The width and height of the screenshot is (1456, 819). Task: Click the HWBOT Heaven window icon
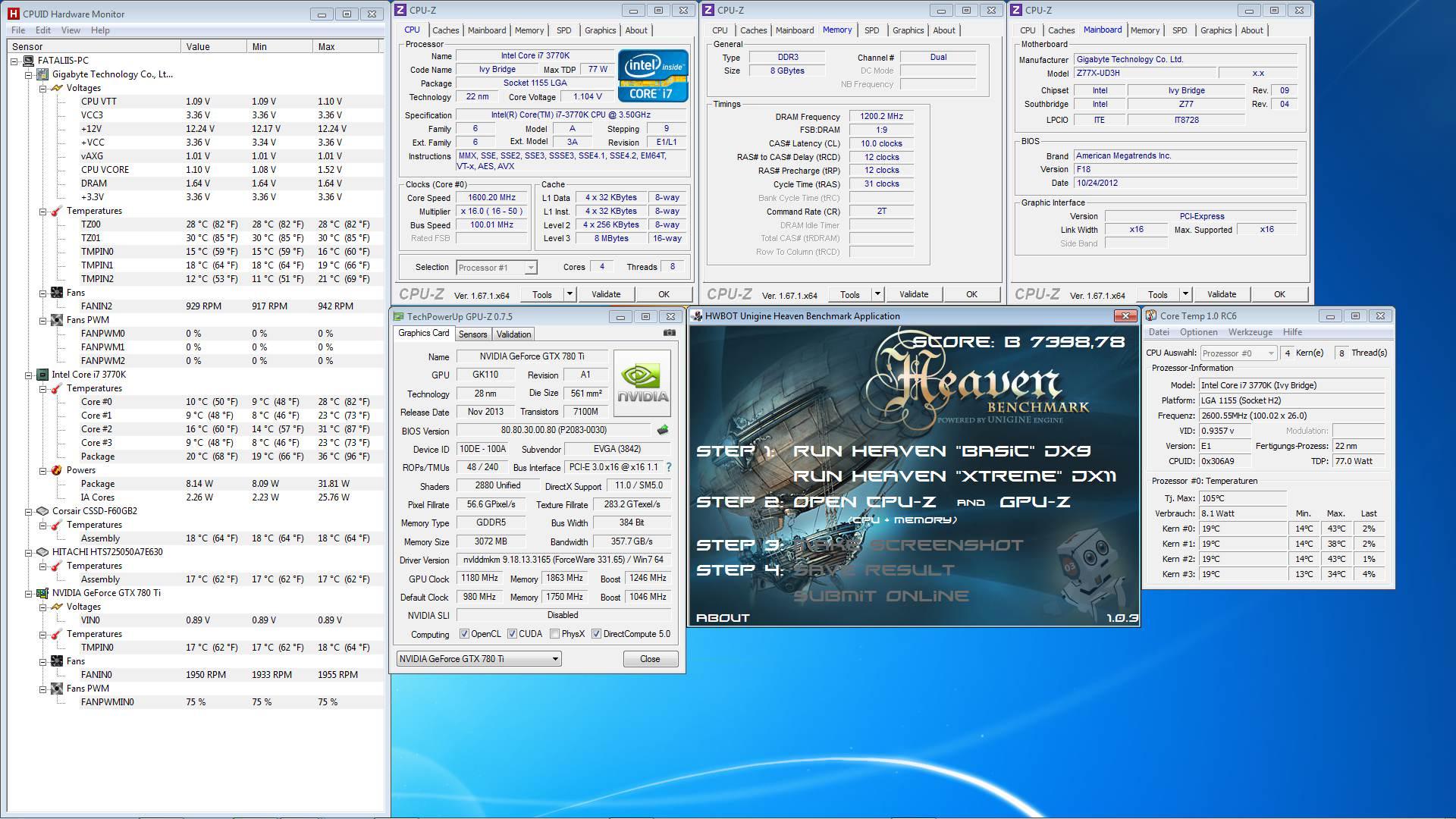pos(697,316)
